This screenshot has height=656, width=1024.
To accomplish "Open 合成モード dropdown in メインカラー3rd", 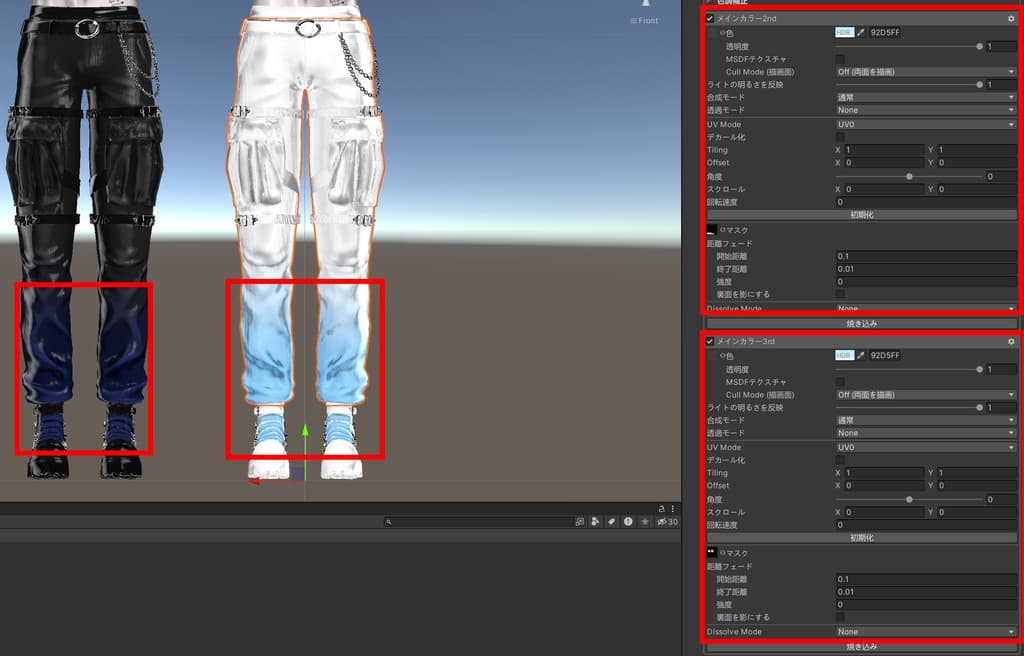I will pyautogui.click(x=926, y=420).
